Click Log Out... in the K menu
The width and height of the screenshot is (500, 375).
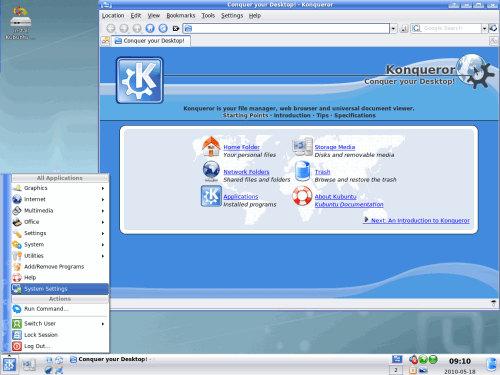60,346
